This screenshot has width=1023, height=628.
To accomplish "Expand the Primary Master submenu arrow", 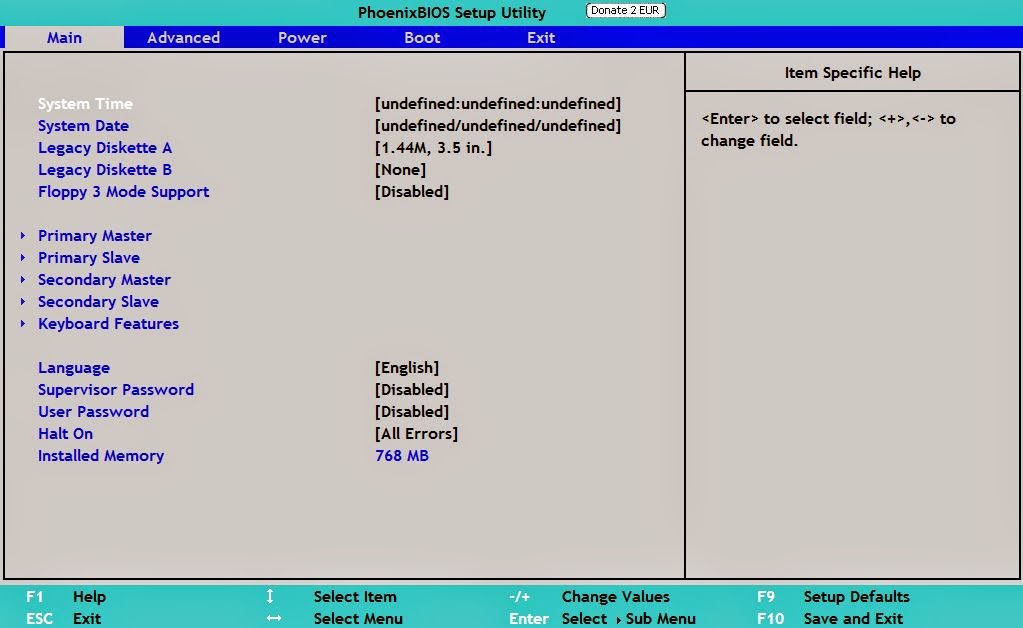I will coord(23,235).
